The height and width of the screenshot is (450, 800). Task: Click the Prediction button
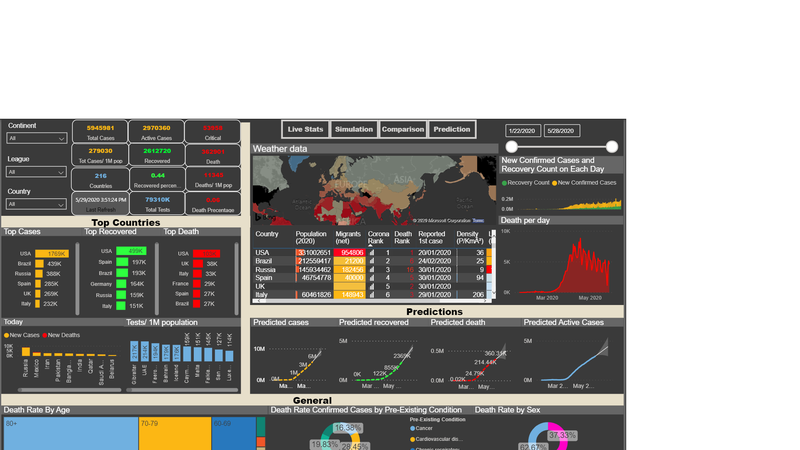(452, 129)
